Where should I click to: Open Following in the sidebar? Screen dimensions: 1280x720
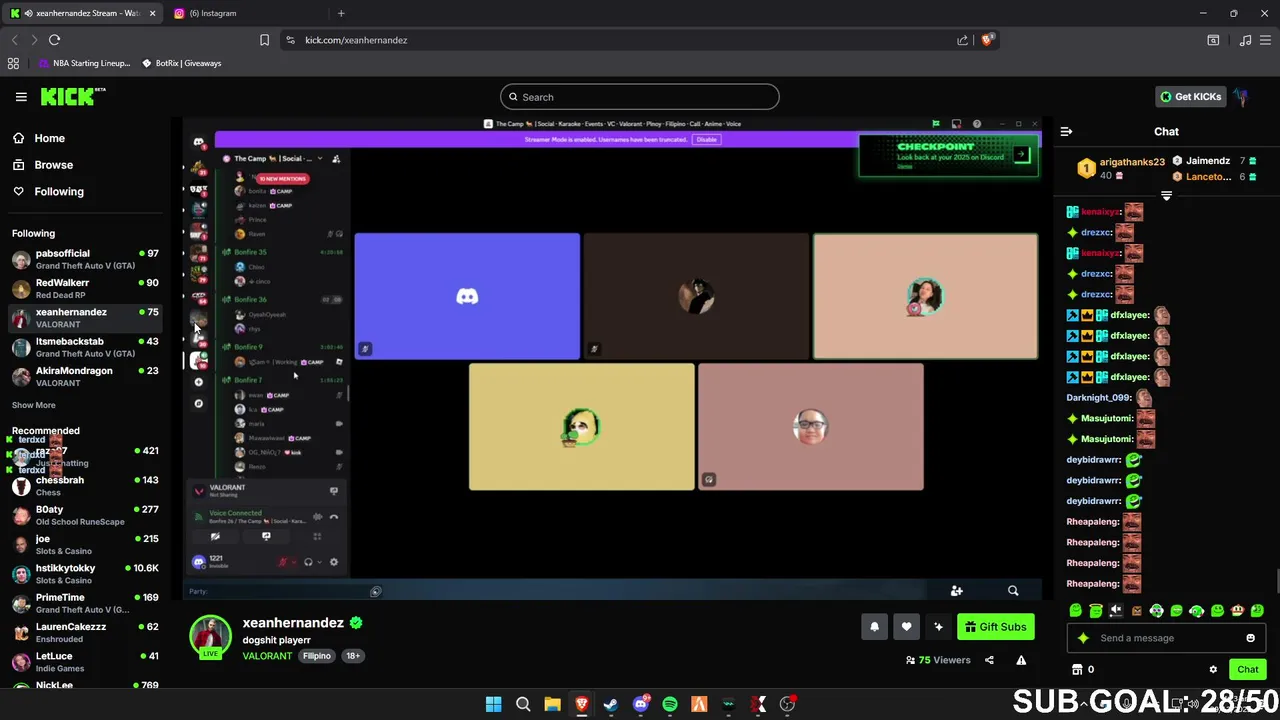pyautogui.click(x=59, y=191)
